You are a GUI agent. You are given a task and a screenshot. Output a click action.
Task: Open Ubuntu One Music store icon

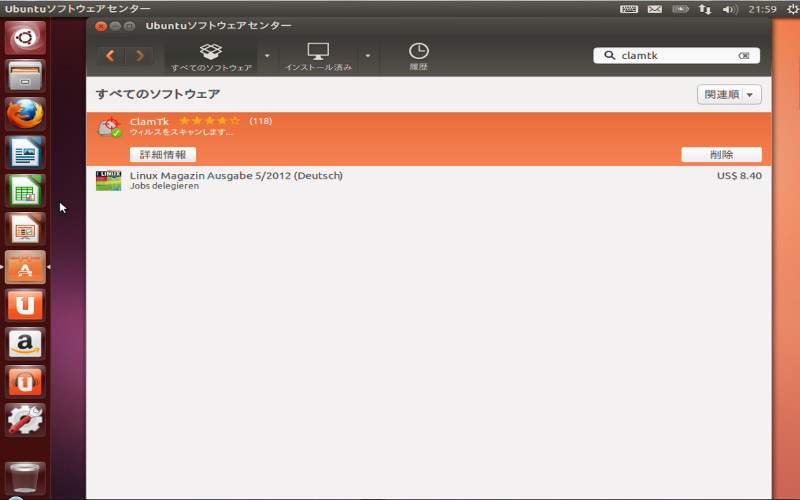tap(25, 382)
